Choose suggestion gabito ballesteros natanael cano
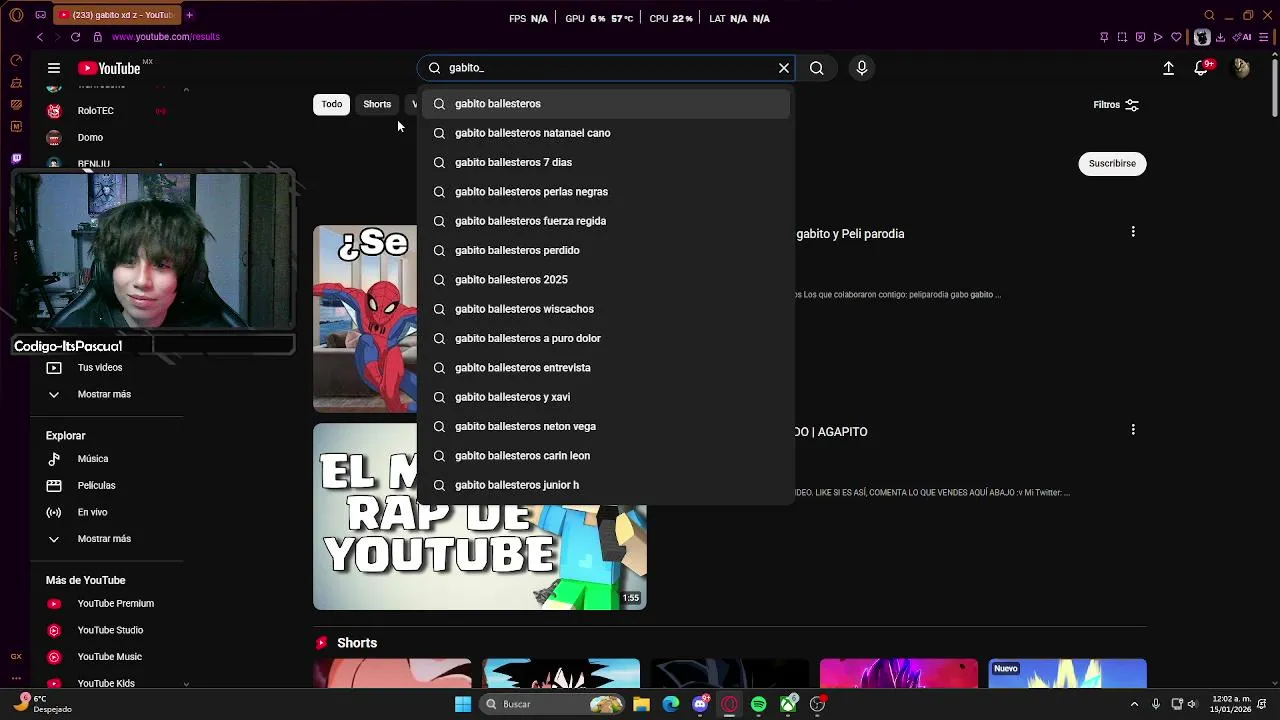Image resolution: width=1280 pixels, height=720 pixels. pyautogui.click(x=606, y=133)
